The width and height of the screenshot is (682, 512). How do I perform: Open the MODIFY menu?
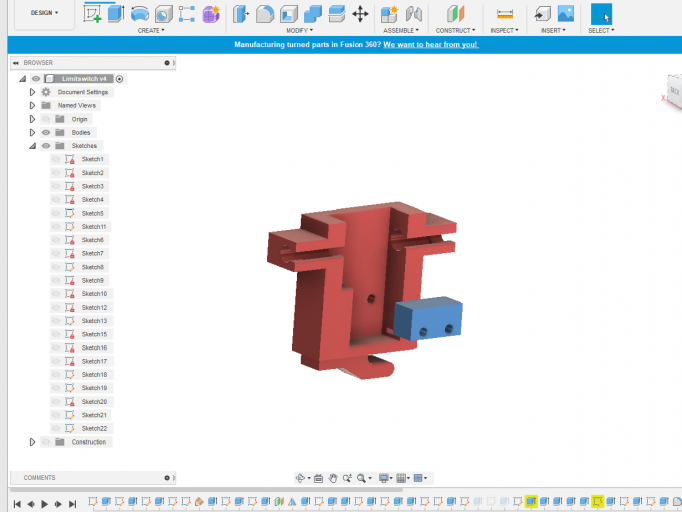tap(299, 30)
